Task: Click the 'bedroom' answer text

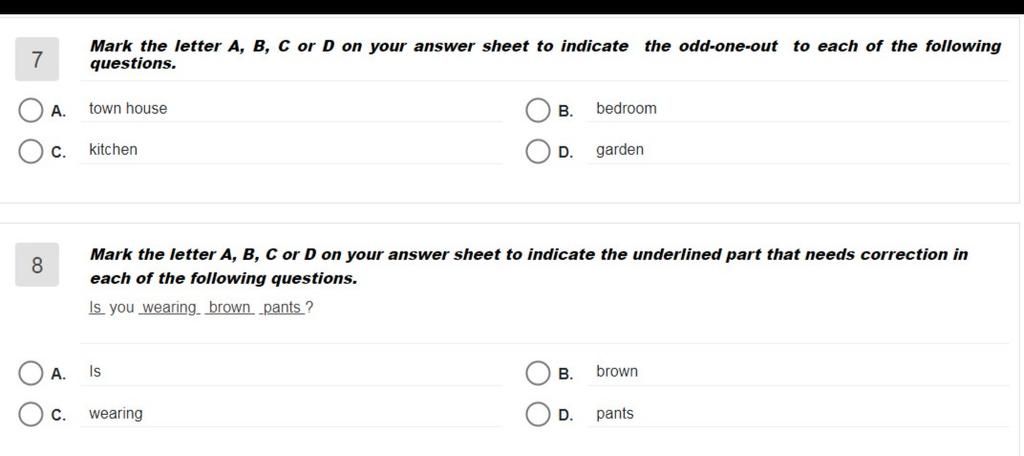Action: pyautogui.click(x=626, y=108)
